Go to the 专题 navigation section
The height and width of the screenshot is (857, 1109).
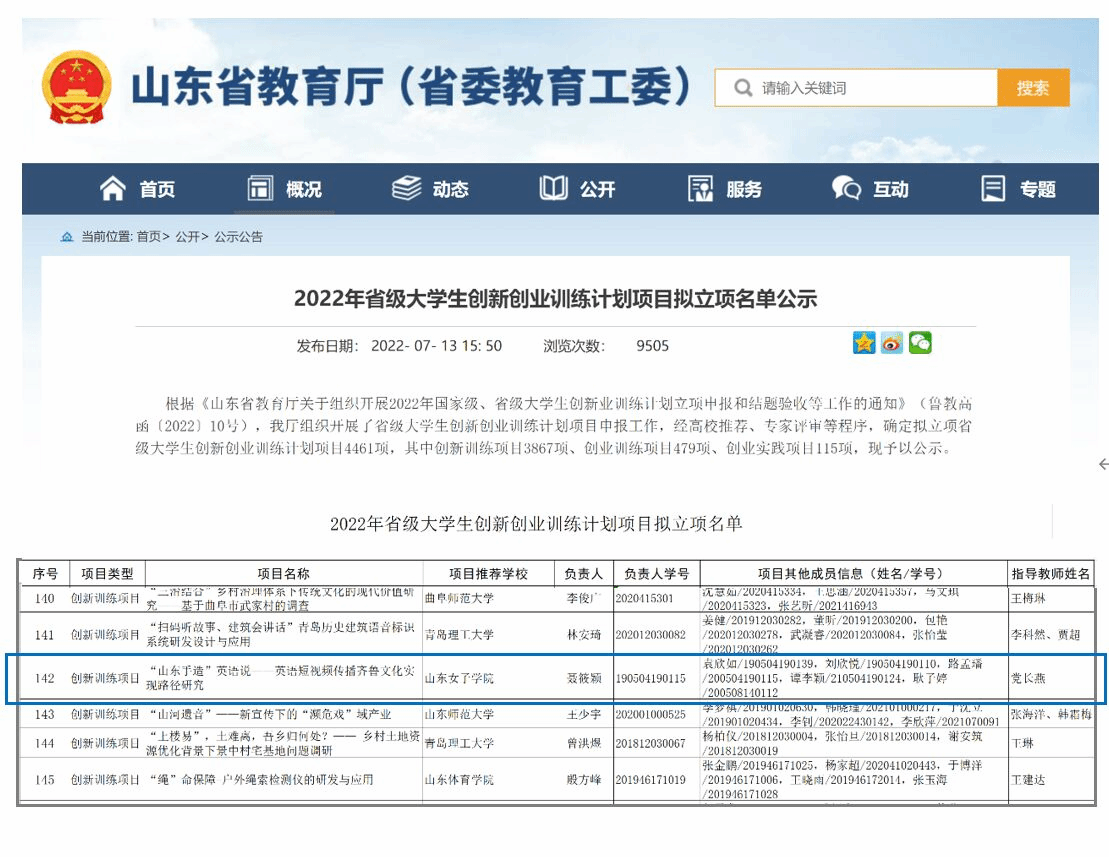coord(1019,188)
